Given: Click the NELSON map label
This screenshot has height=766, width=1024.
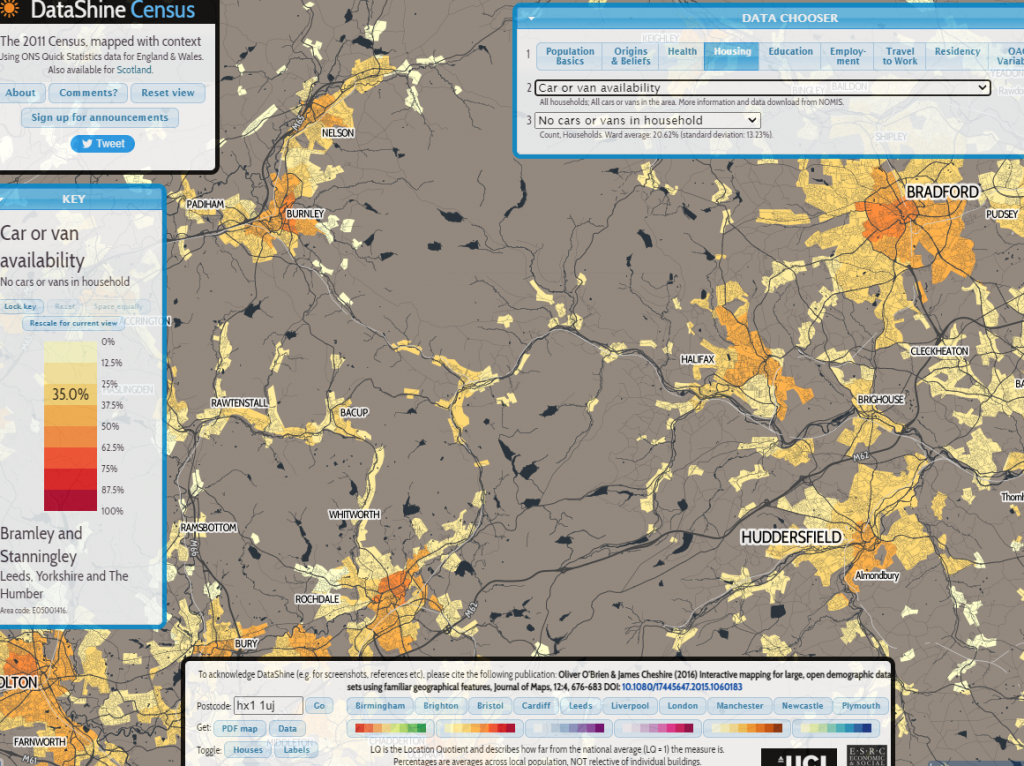Looking at the screenshot, I should pos(338,133).
